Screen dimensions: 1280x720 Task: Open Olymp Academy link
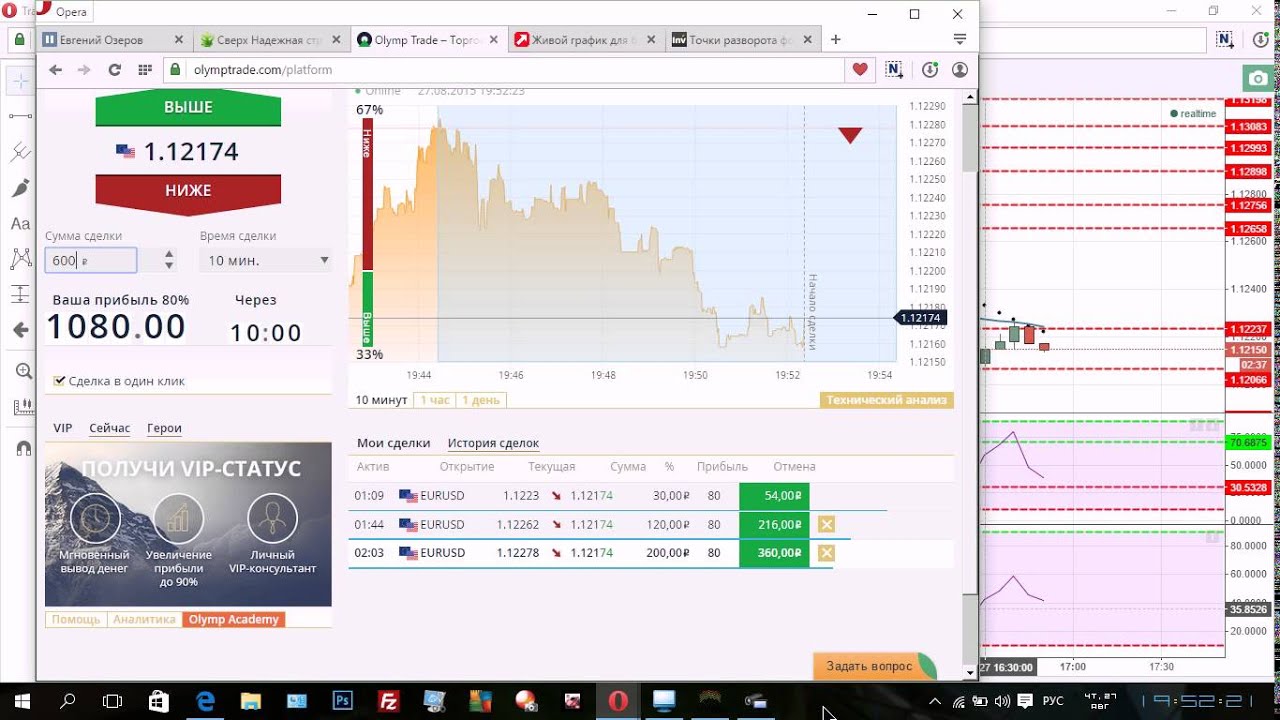point(234,619)
